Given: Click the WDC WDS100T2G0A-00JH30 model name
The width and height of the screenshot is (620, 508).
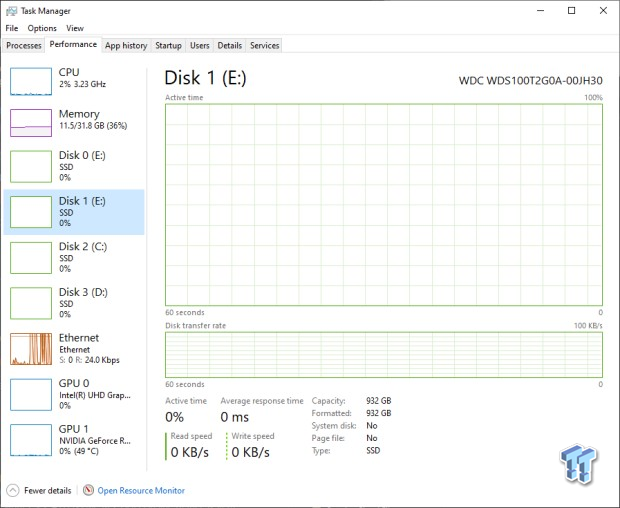Looking at the screenshot, I should (x=531, y=81).
